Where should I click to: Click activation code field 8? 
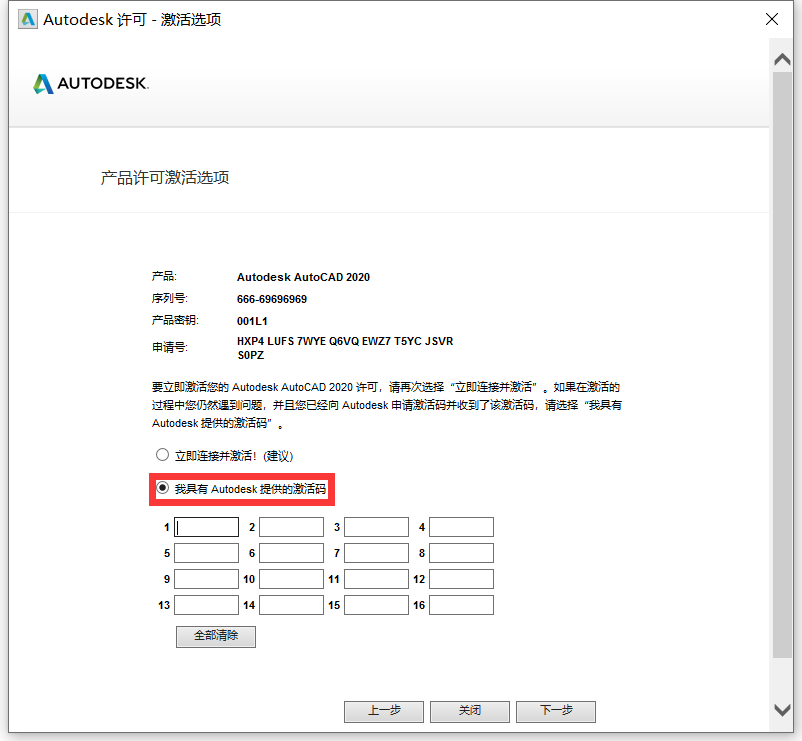tap(461, 553)
